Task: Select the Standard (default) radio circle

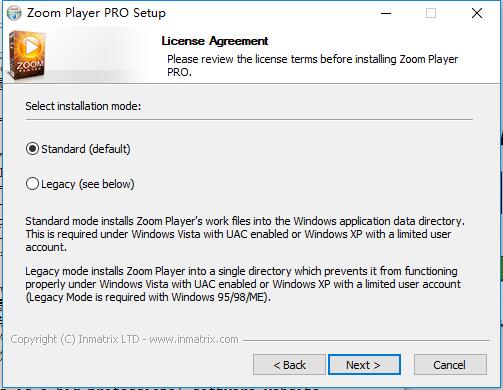Action: (32, 149)
